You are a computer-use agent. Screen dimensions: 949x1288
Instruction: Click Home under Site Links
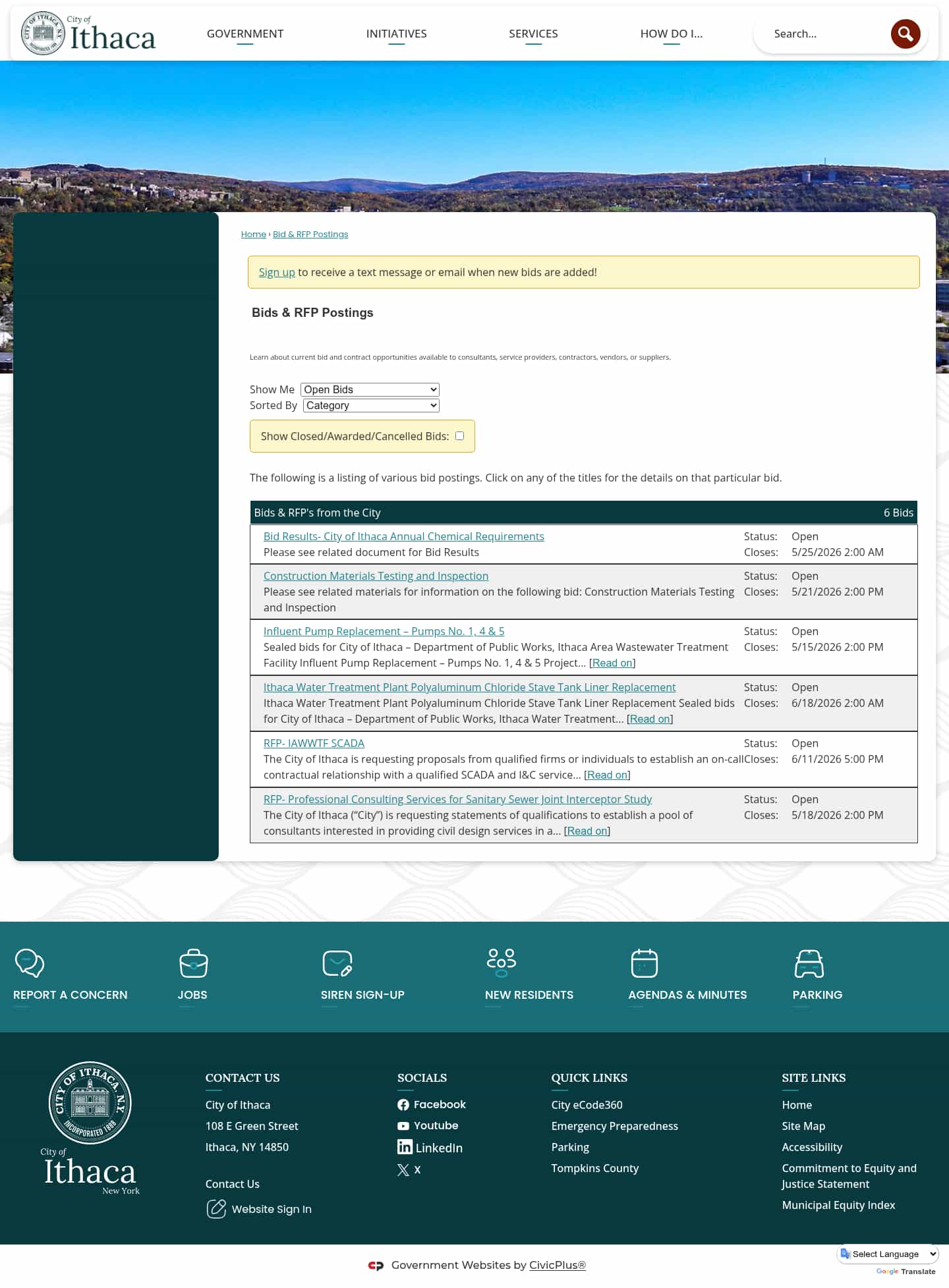coord(797,1105)
